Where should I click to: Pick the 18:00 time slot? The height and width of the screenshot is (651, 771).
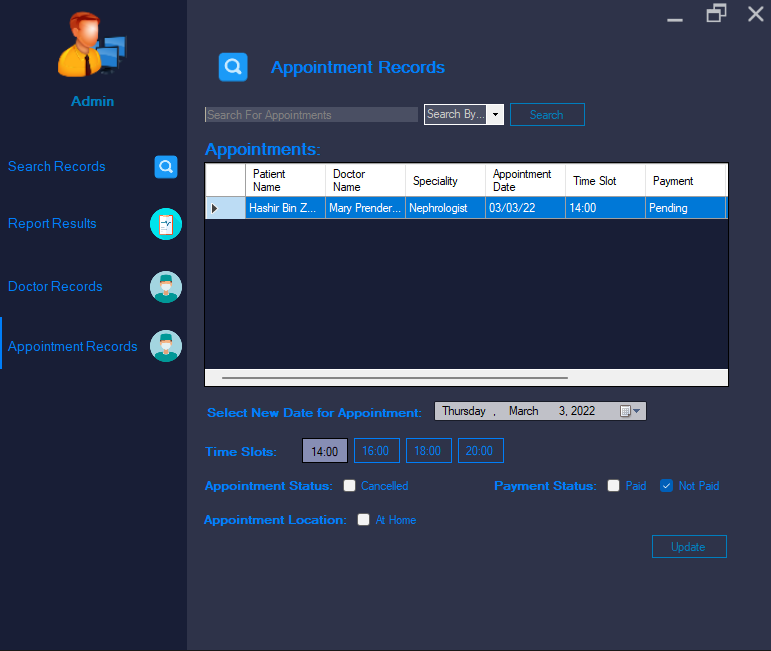click(x=429, y=451)
